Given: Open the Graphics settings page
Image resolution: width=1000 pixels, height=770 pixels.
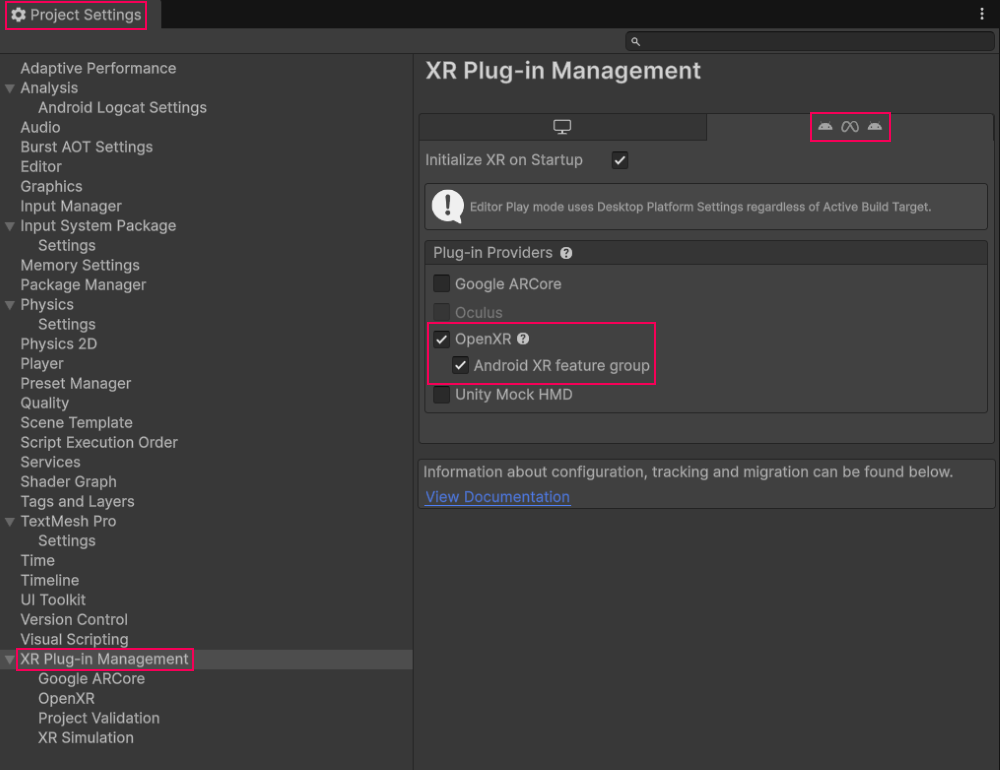Looking at the screenshot, I should point(51,186).
